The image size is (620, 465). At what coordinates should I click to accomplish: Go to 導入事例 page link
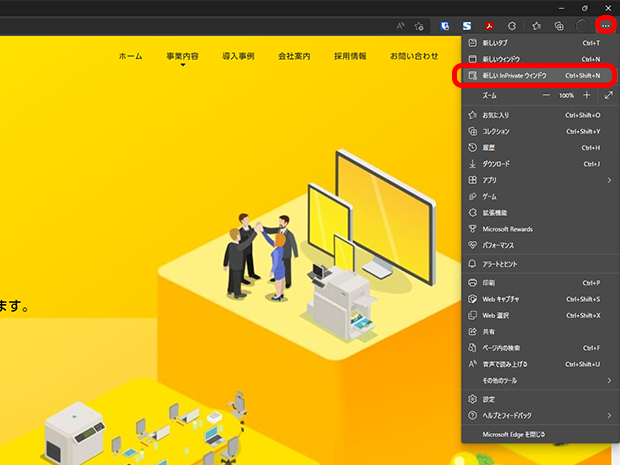click(x=238, y=56)
